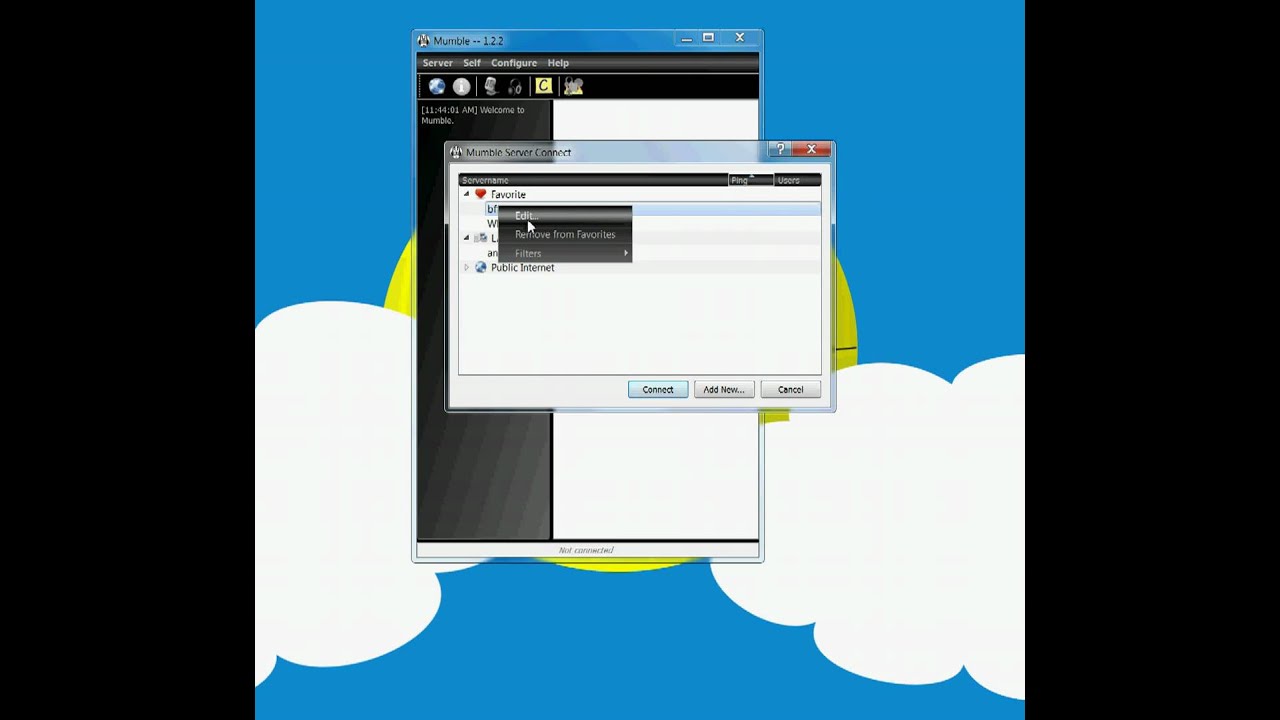Sort by the Ping column header

pyautogui.click(x=751, y=180)
